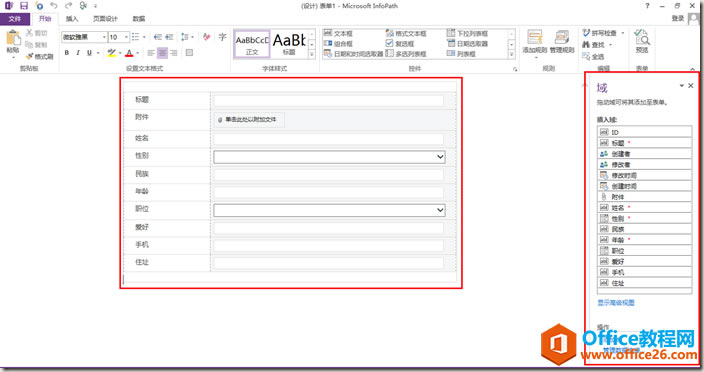Viewport: 704px width, 372px height.
Task: Expand the font styles gallery
Action: click(x=312, y=54)
